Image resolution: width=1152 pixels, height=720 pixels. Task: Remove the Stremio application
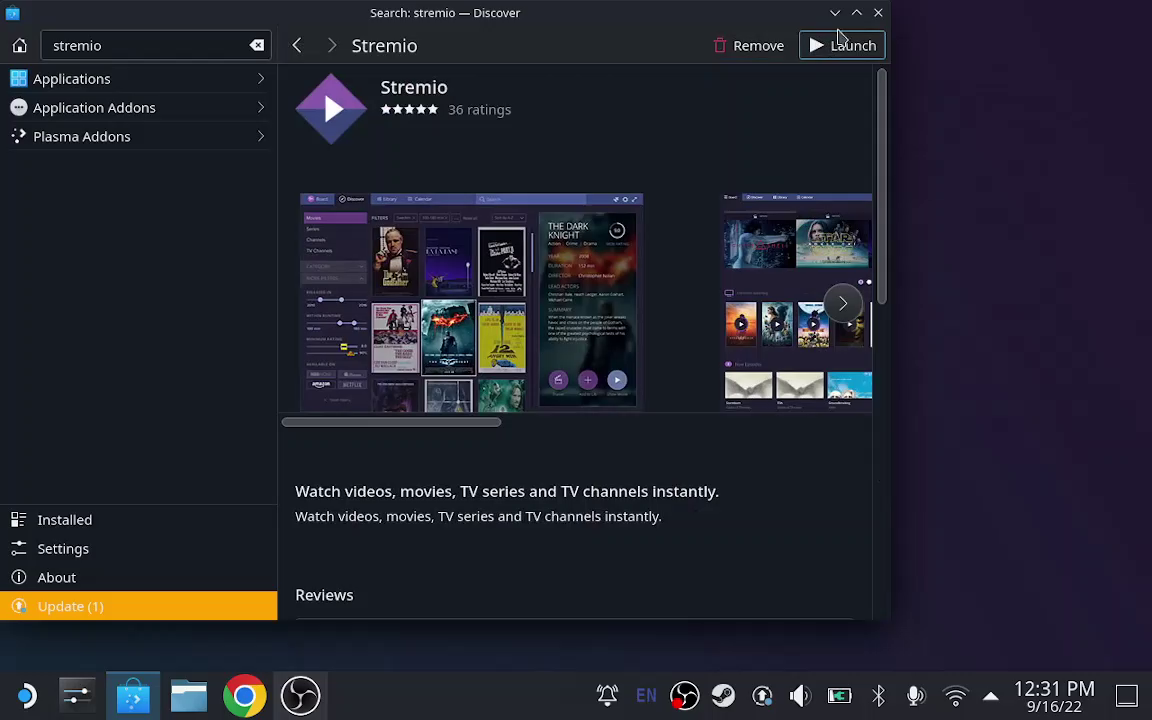point(749,46)
